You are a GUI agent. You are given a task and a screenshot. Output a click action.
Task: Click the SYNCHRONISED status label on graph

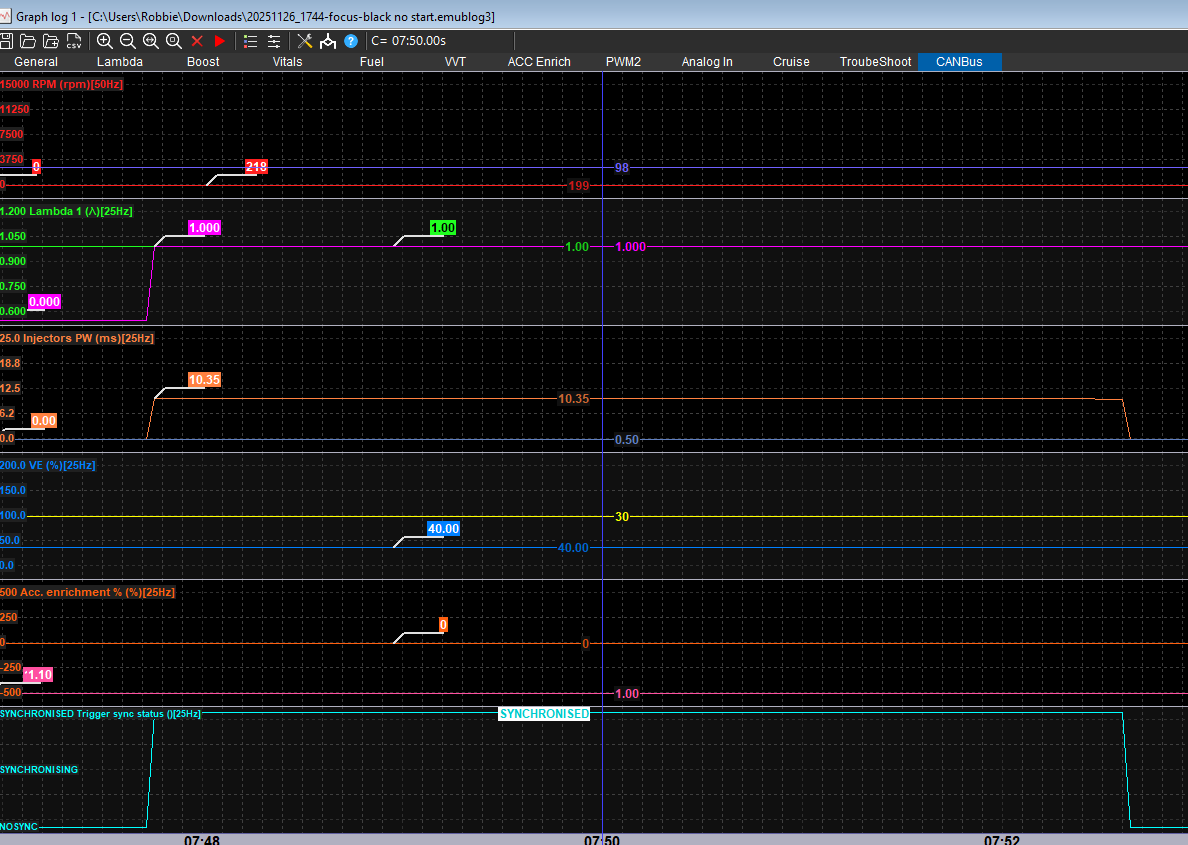point(544,714)
